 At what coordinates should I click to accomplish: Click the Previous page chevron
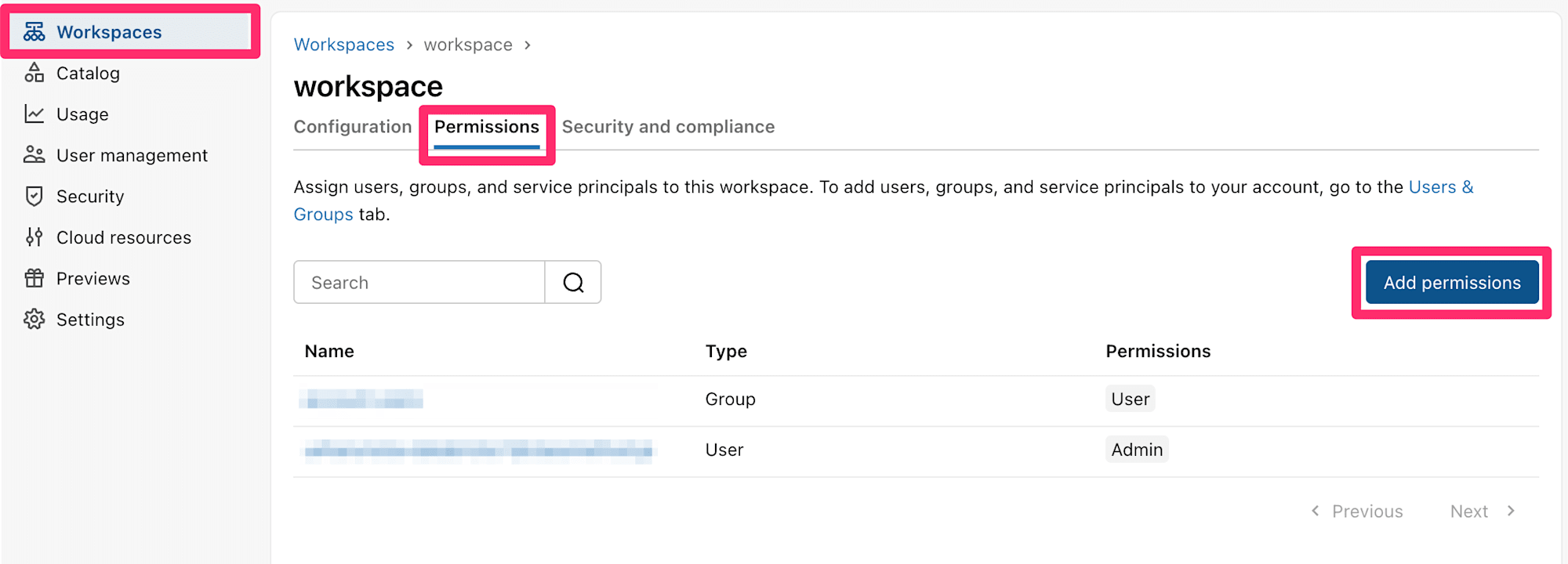(1315, 511)
